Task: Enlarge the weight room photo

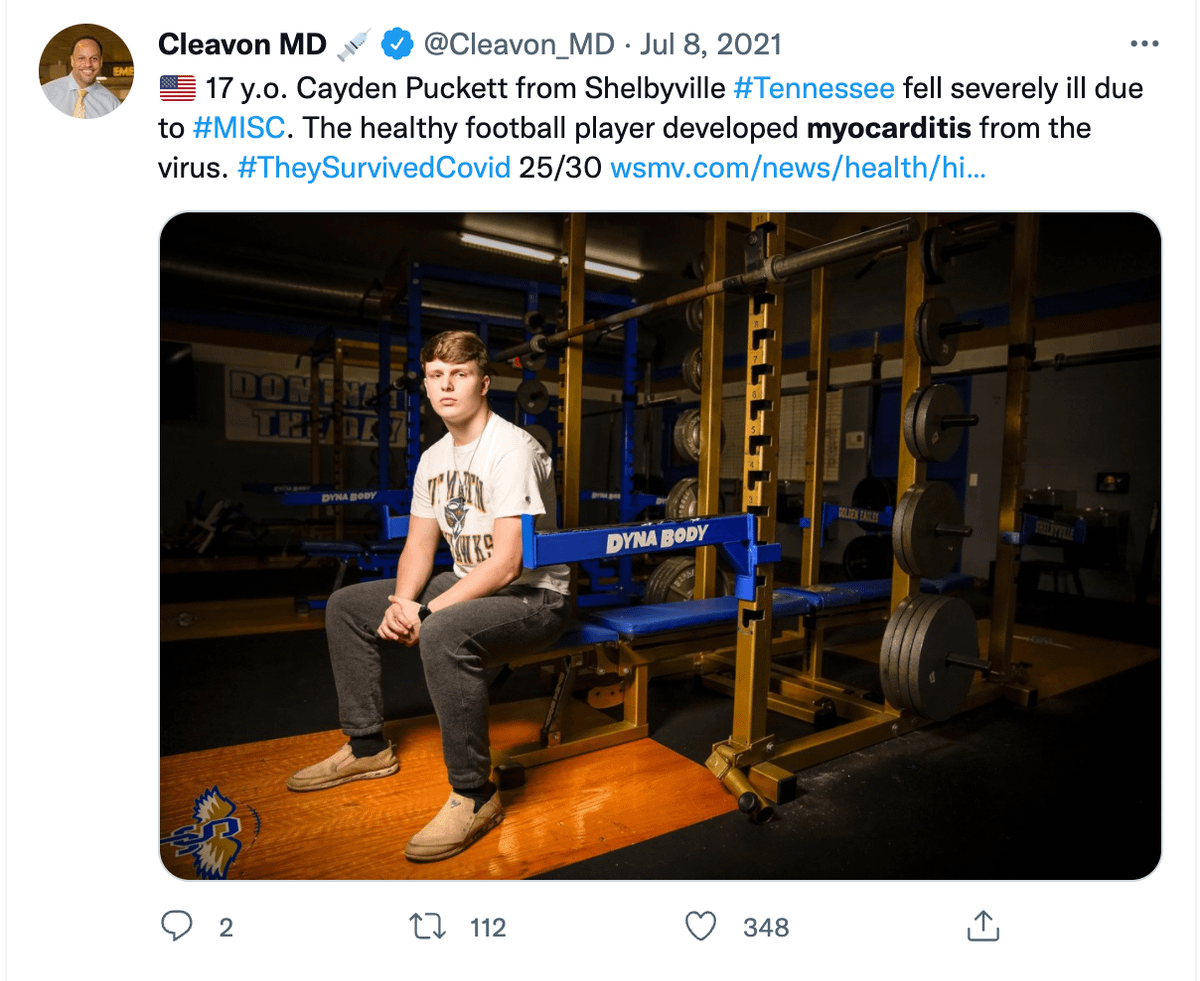Action: (660, 545)
